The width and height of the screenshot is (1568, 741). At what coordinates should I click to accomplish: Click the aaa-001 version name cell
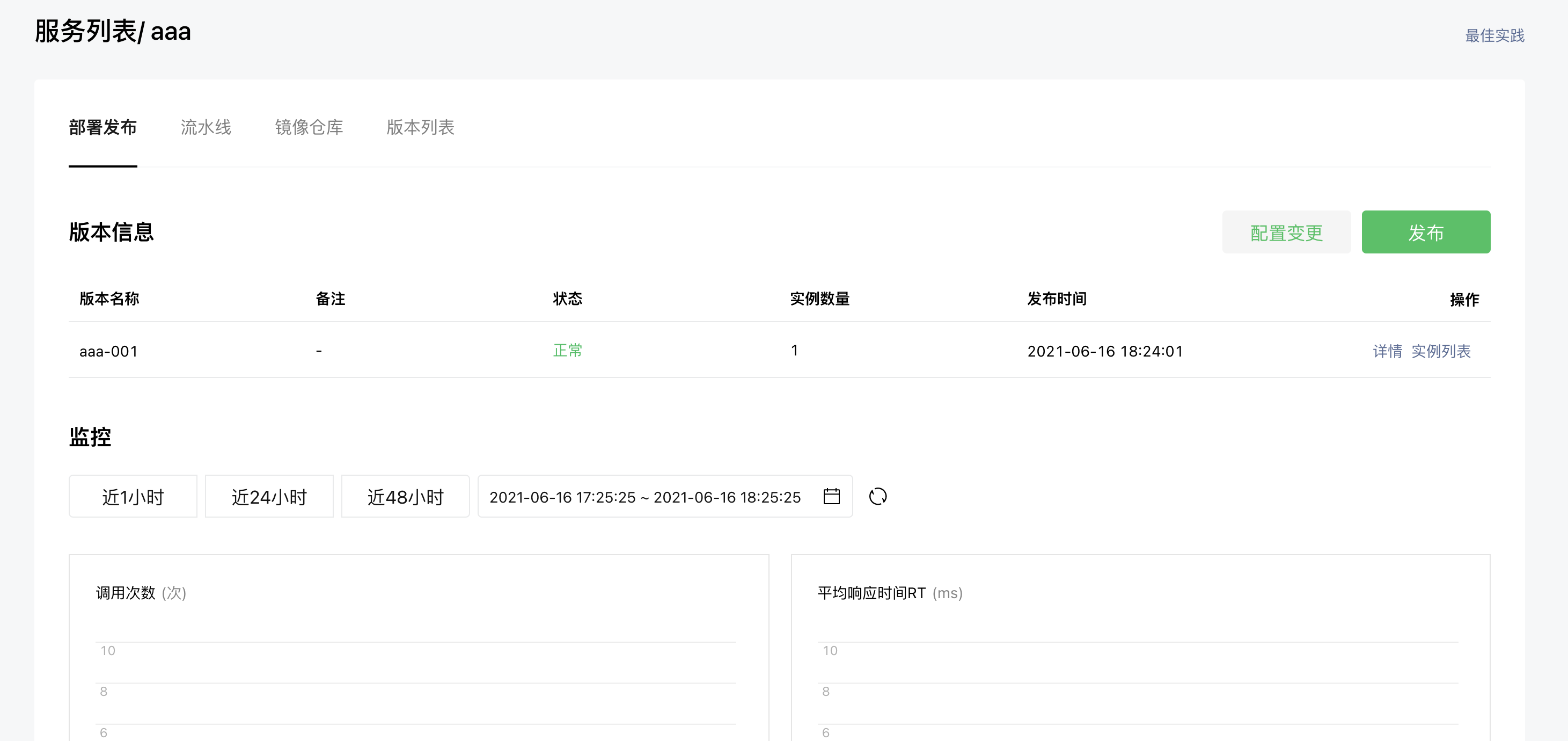coord(109,351)
